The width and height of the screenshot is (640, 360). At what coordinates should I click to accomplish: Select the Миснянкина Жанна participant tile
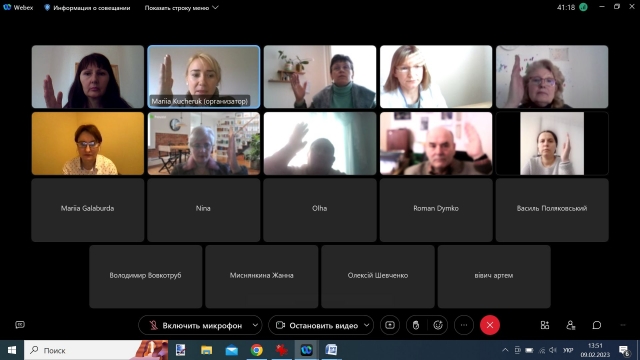[262, 277]
